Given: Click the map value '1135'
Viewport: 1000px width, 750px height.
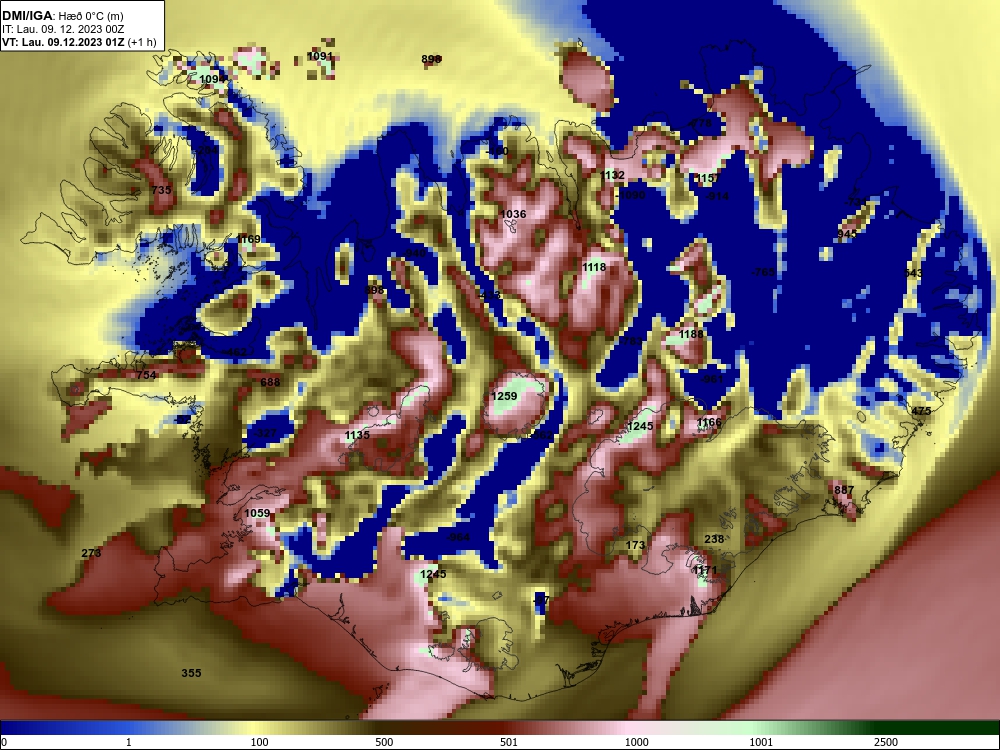Looking at the screenshot, I should click(x=357, y=435).
